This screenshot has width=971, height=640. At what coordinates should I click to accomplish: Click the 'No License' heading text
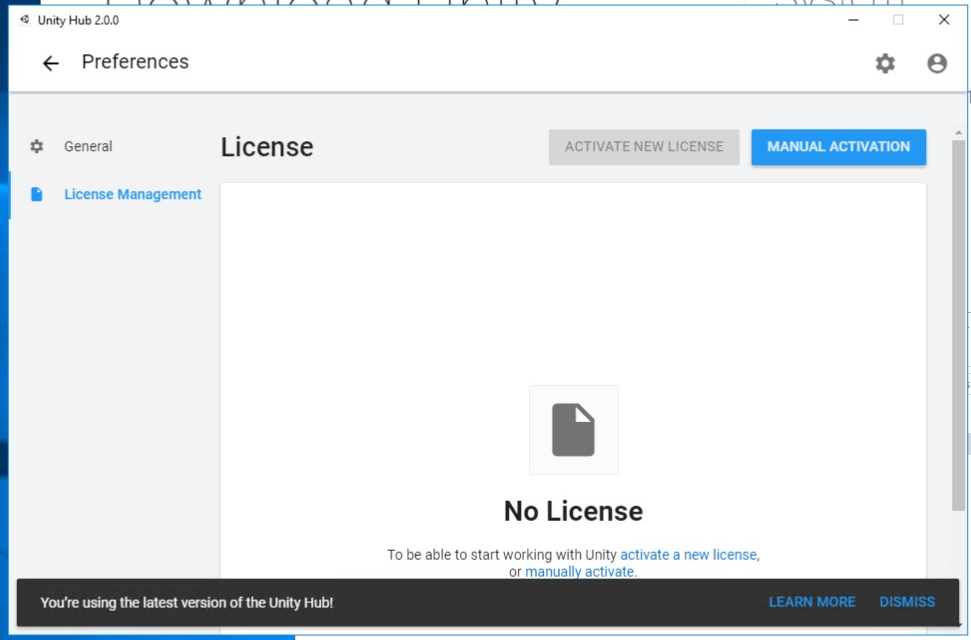[573, 511]
